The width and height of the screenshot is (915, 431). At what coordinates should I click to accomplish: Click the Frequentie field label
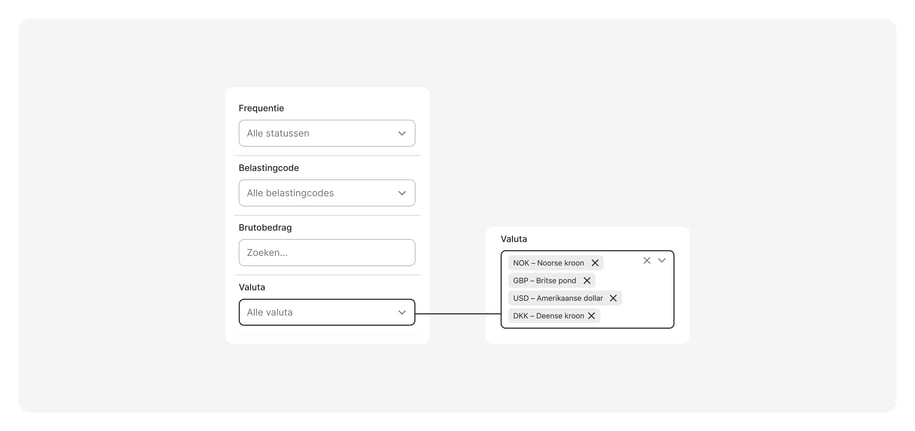coord(261,108)
